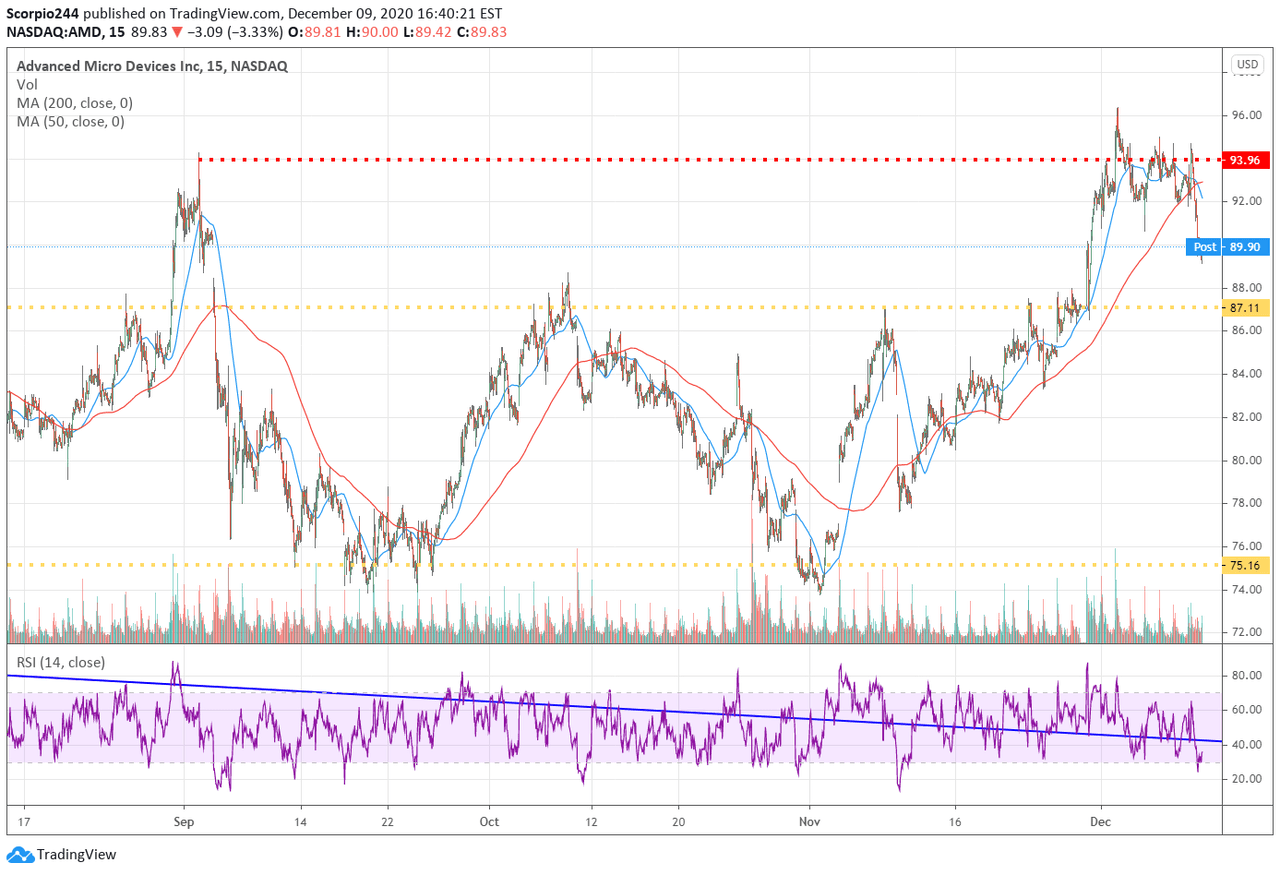Select the 'MA (50, close, 0)' indicator label
The height and width of the screenshot is (875, 1280).
point(70,122)
